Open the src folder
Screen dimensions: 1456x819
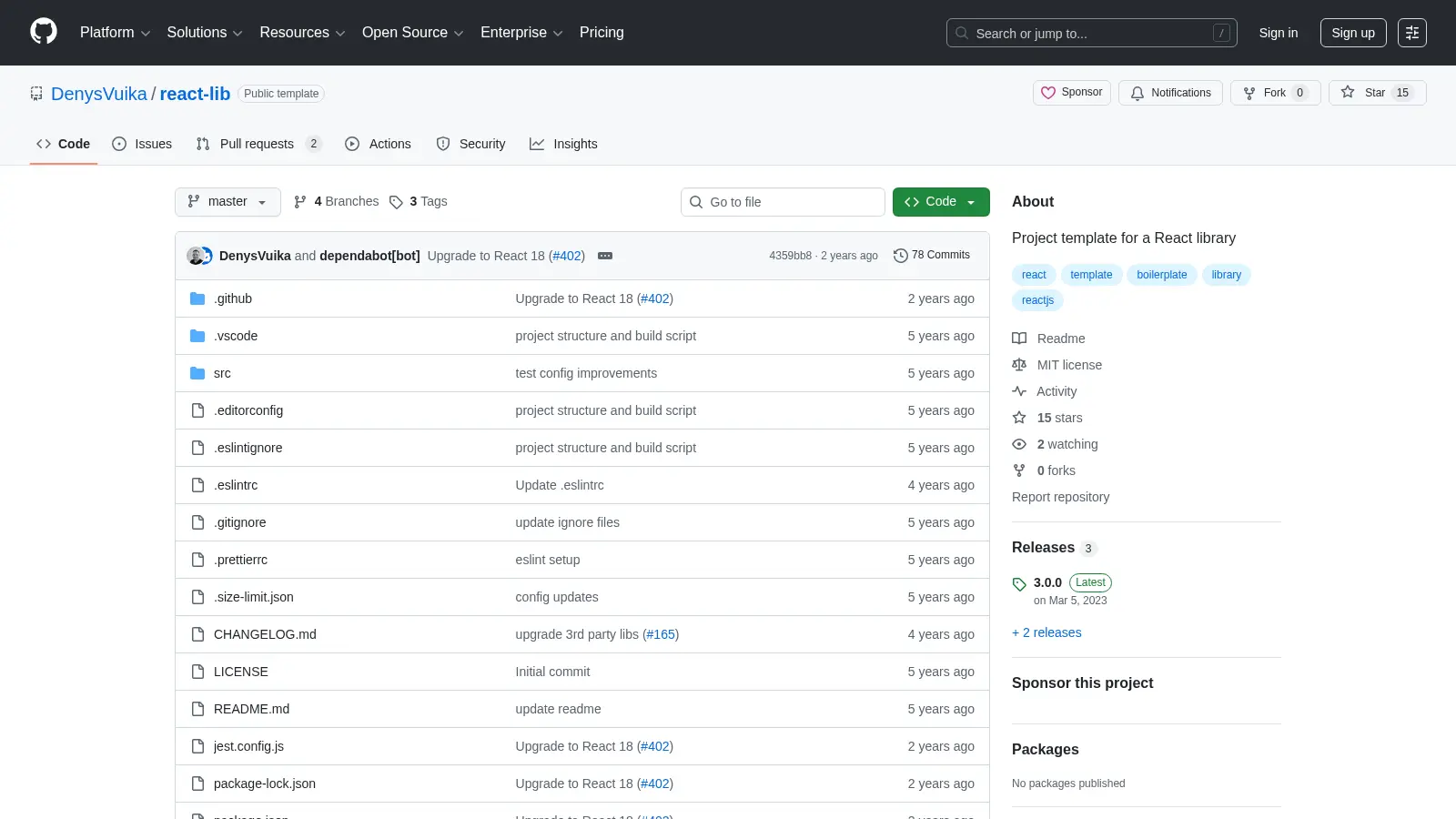(222, 373)
